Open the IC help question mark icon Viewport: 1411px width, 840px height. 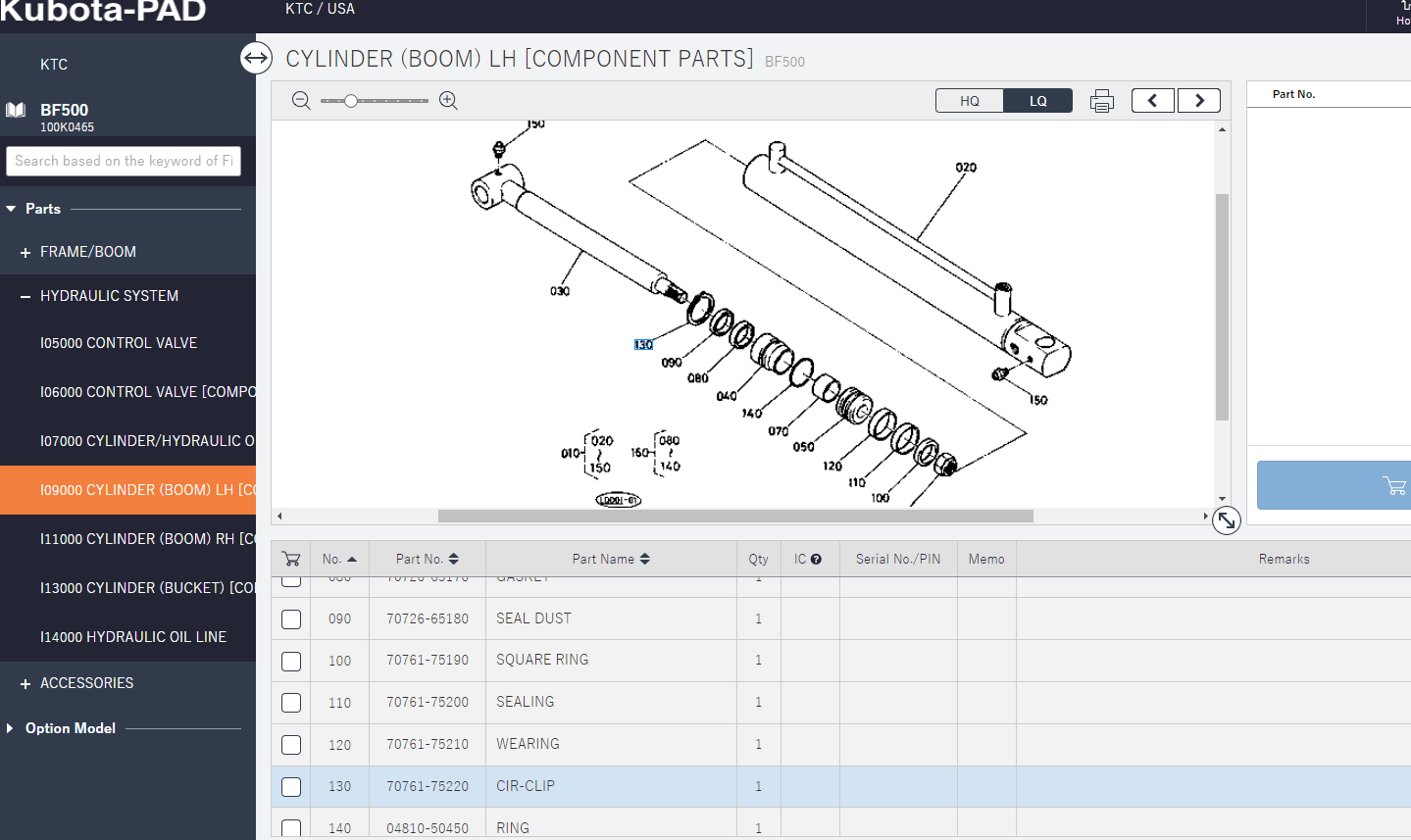coord(816,559)
